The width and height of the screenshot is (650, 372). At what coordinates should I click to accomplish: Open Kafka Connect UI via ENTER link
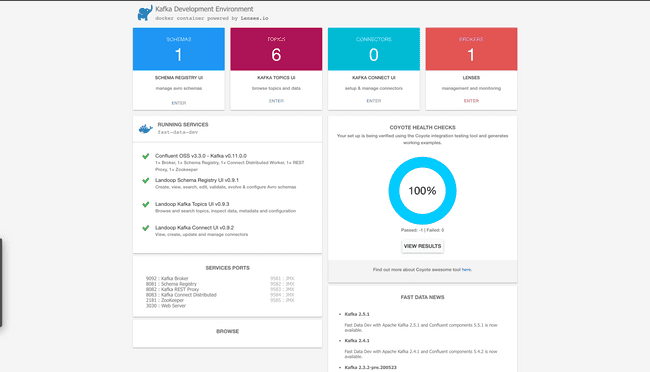(x=374, y=101)
